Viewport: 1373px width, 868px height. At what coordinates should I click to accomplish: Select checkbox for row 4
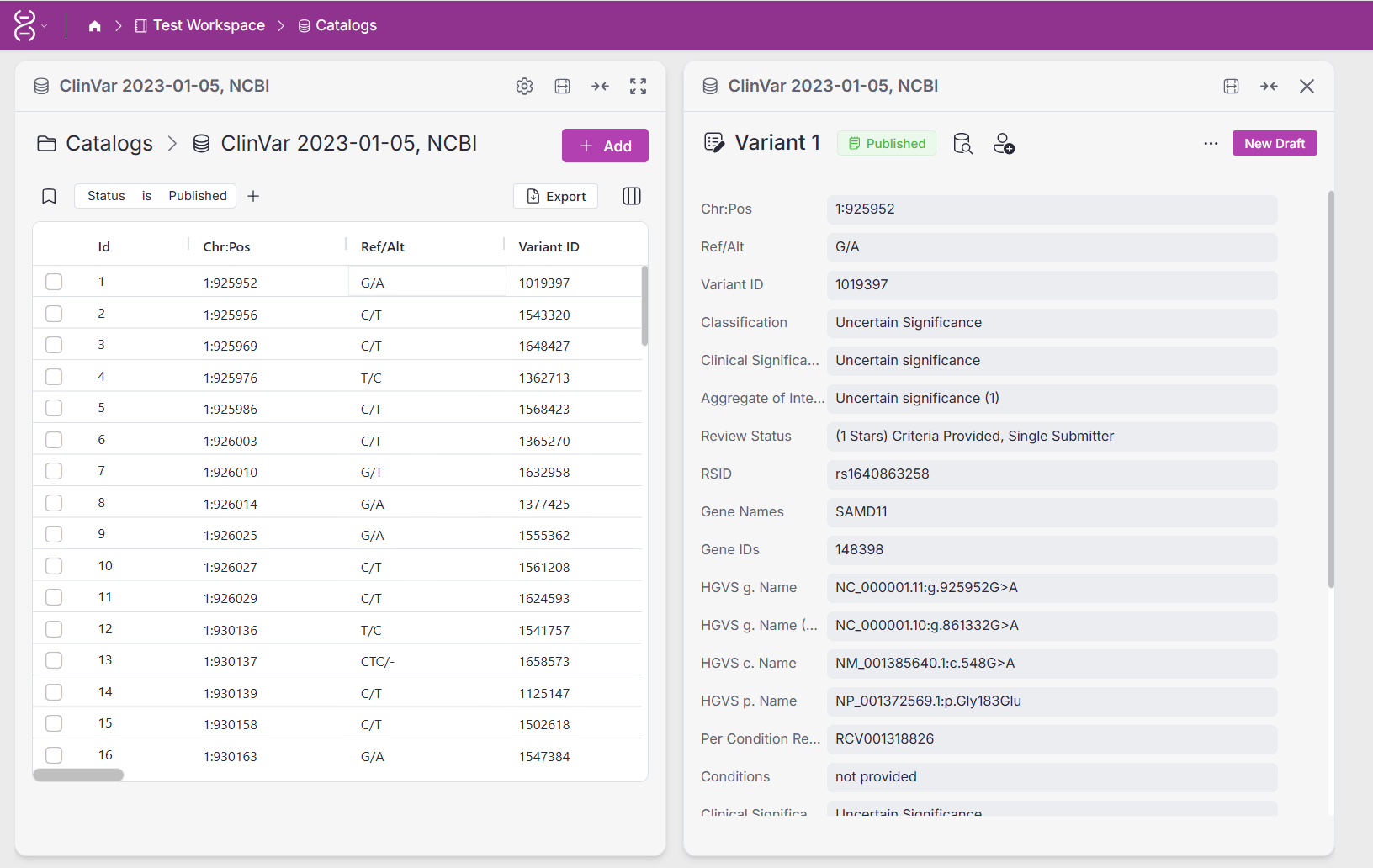(54, 377)
